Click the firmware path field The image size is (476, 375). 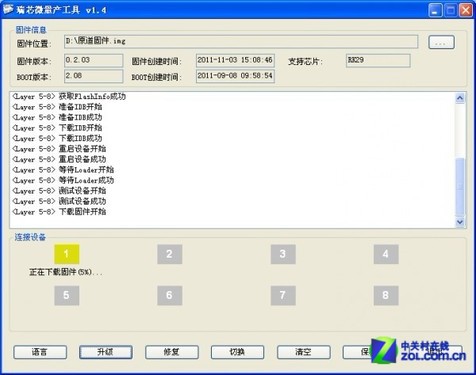pos(241,42)
